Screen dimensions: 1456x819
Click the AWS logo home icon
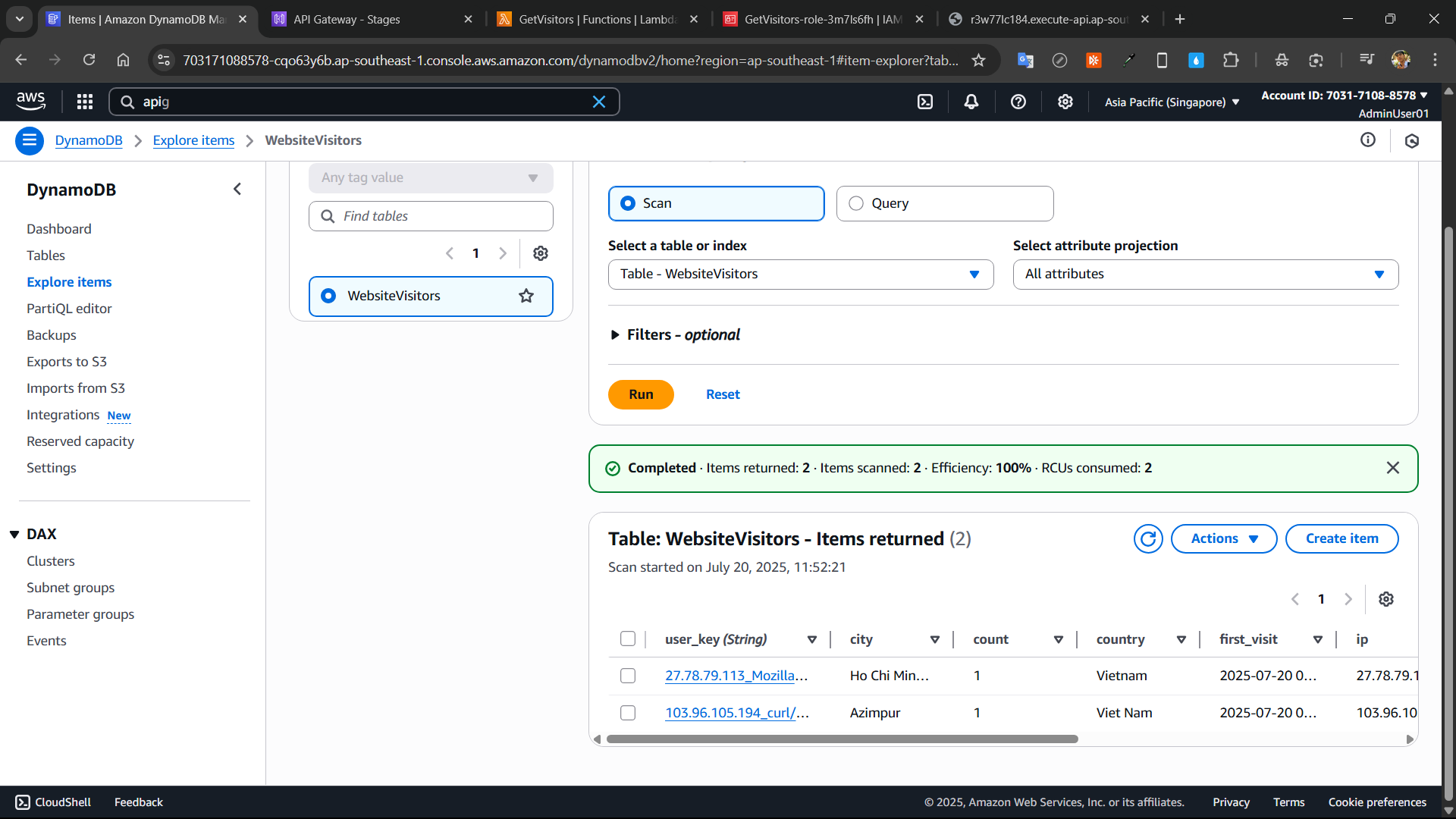click(x=30, y=101)
